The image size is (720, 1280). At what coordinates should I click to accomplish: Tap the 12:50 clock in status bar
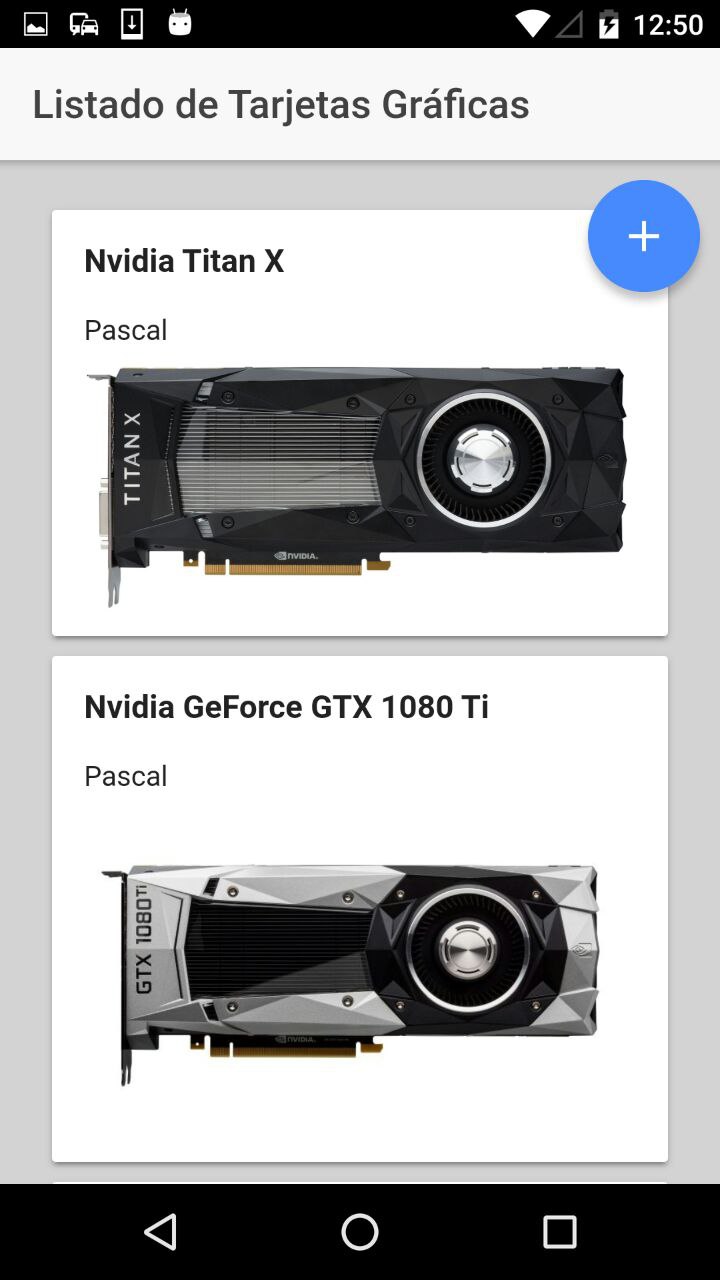pos(669,24)
